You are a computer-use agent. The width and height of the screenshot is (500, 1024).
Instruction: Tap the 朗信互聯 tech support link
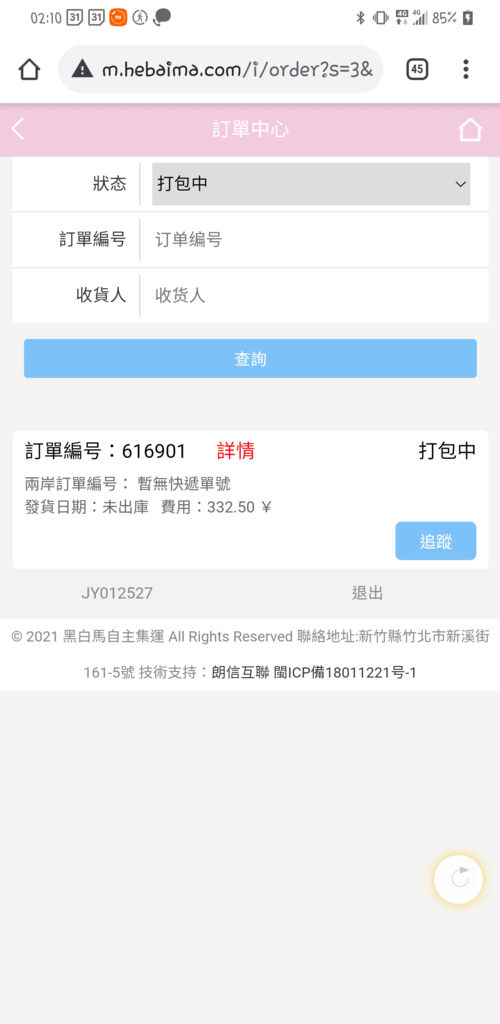(241, 673)
